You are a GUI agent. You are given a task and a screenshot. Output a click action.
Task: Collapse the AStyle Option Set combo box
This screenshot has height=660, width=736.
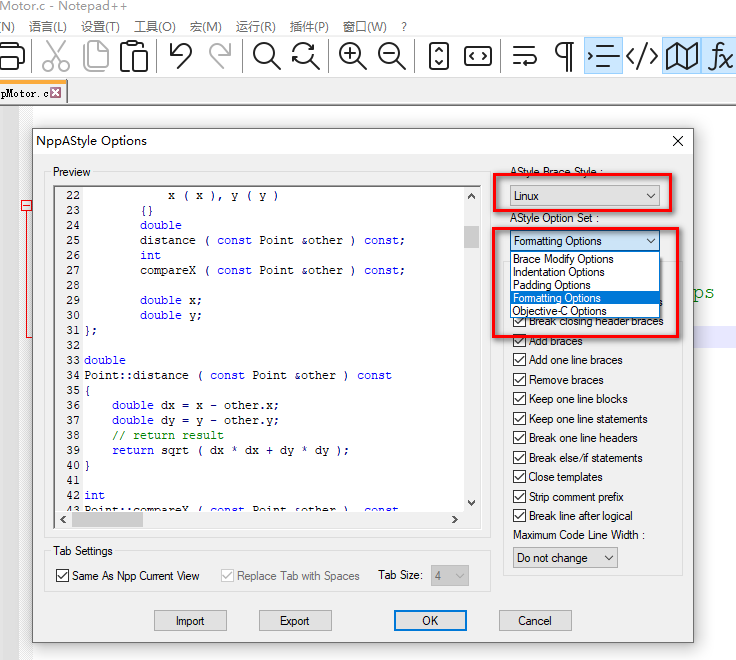tap(584, 241)
